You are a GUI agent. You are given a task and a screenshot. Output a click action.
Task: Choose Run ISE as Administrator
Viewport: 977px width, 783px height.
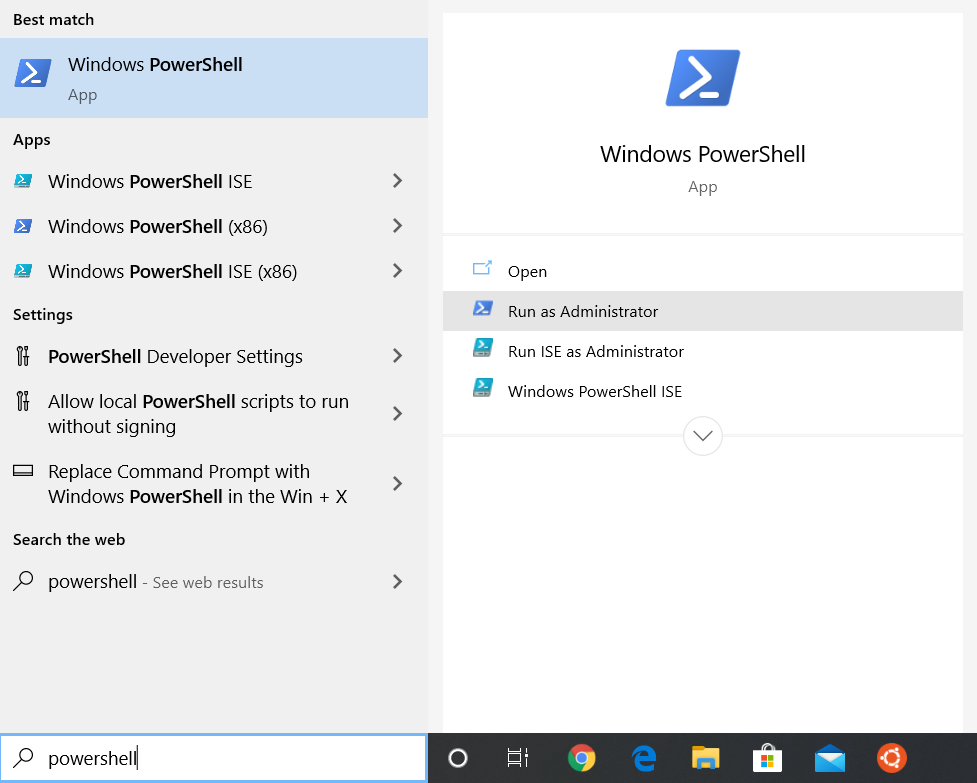595,351
